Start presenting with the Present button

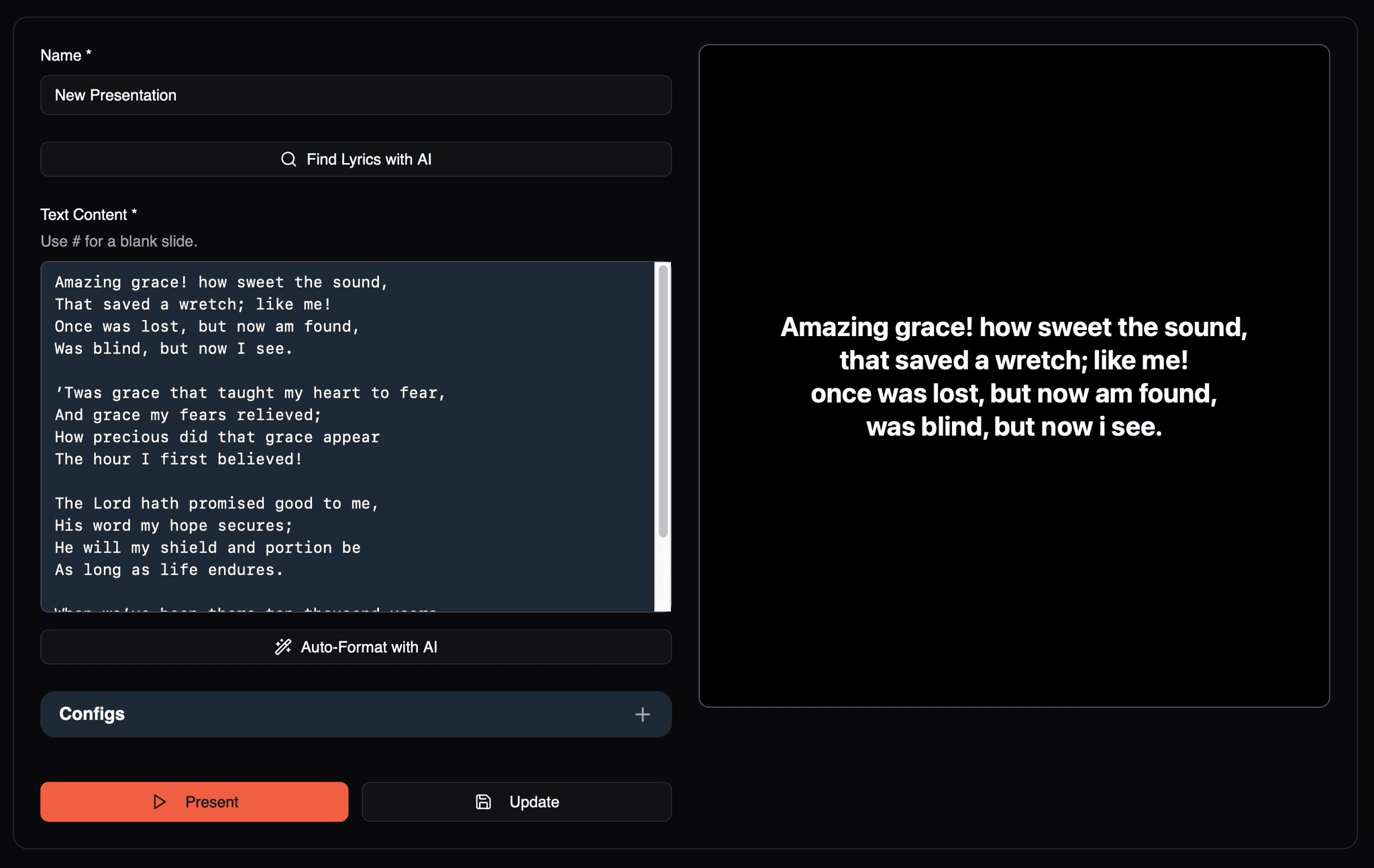coord(194,802)
